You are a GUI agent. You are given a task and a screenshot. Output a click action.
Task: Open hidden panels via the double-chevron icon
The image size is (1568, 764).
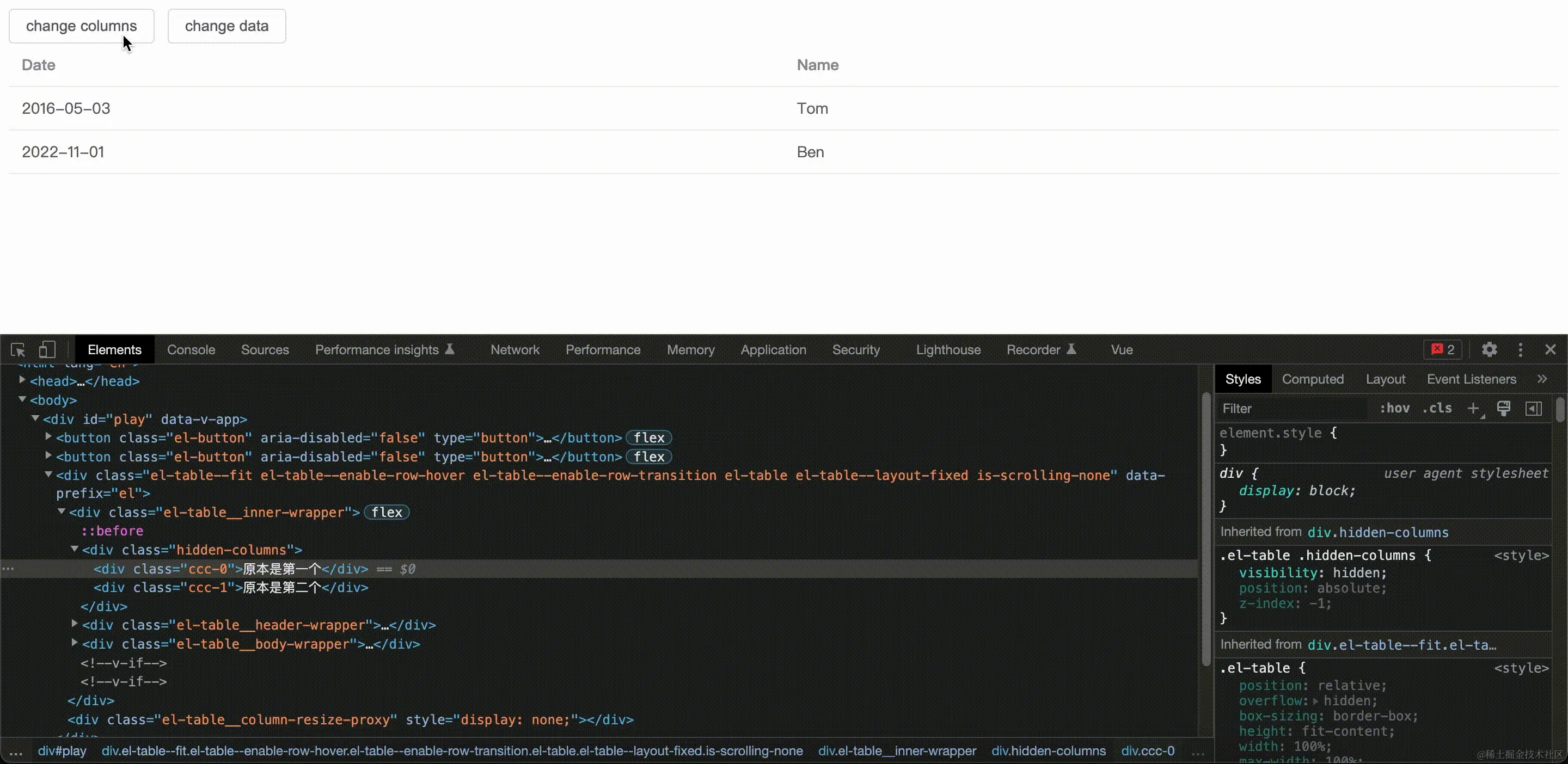point(1542,378)
